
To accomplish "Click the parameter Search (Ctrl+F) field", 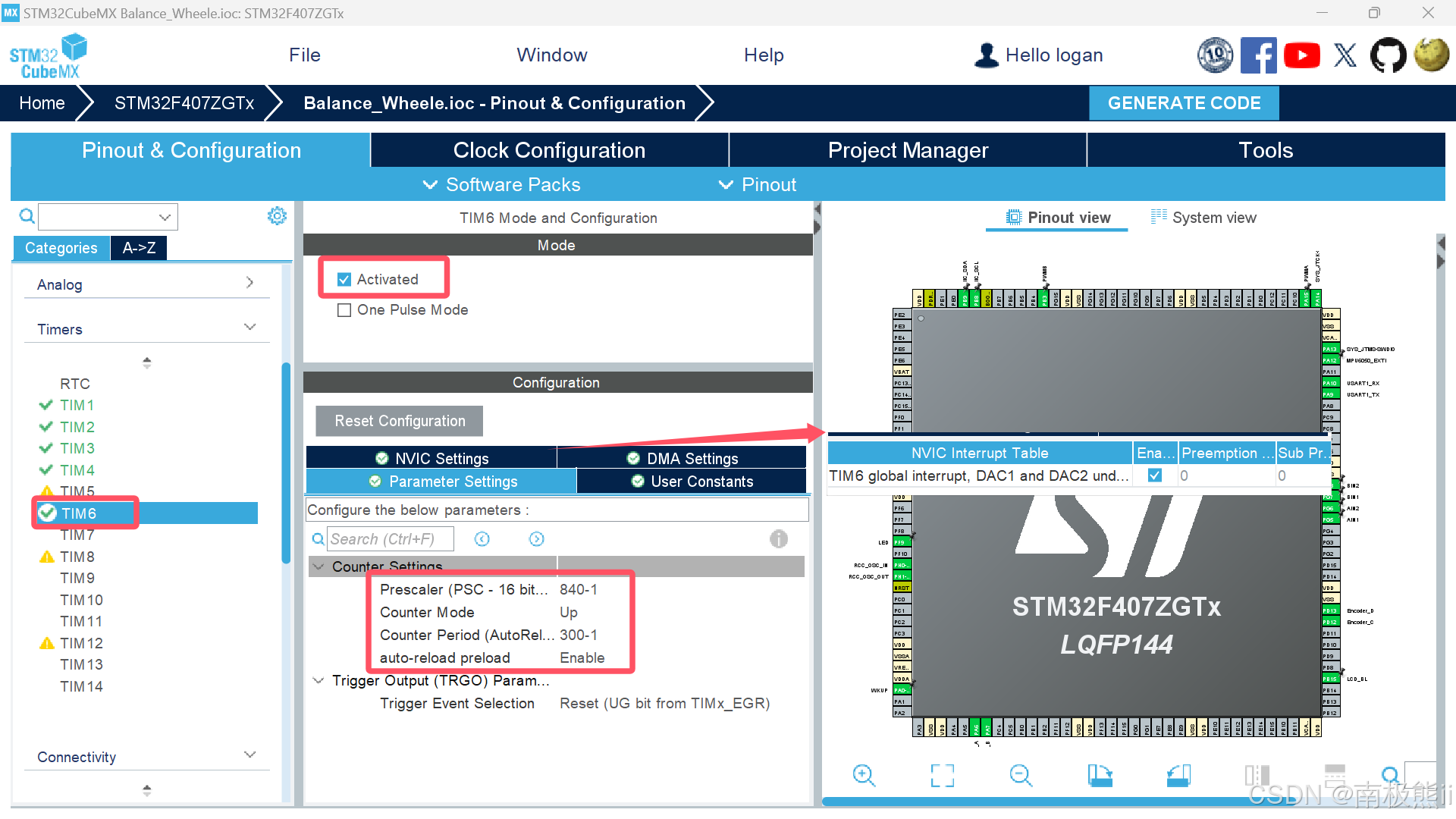I will pyautogui.click(x=391, y=539).
